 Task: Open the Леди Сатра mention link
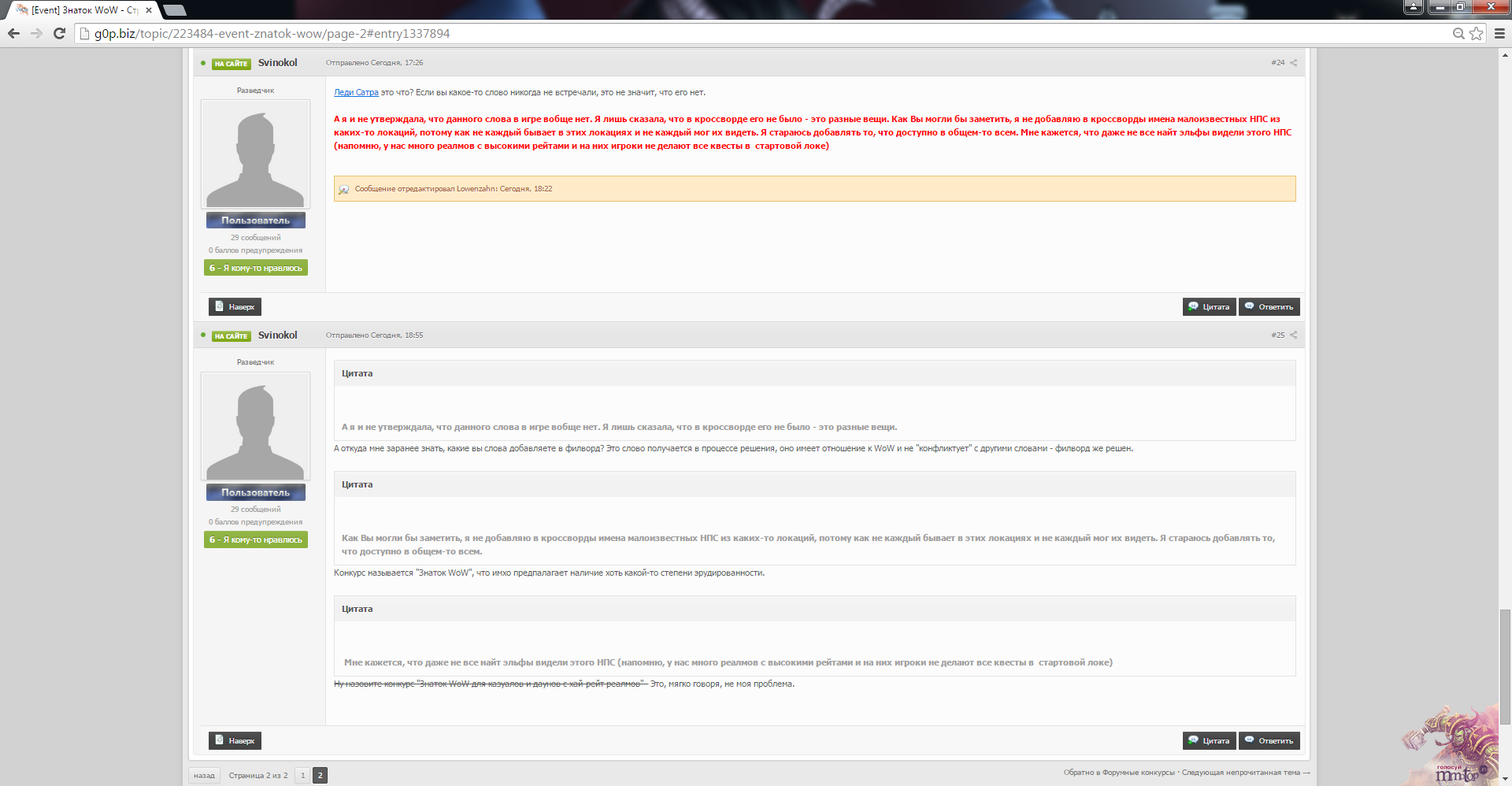click(356, 93)
